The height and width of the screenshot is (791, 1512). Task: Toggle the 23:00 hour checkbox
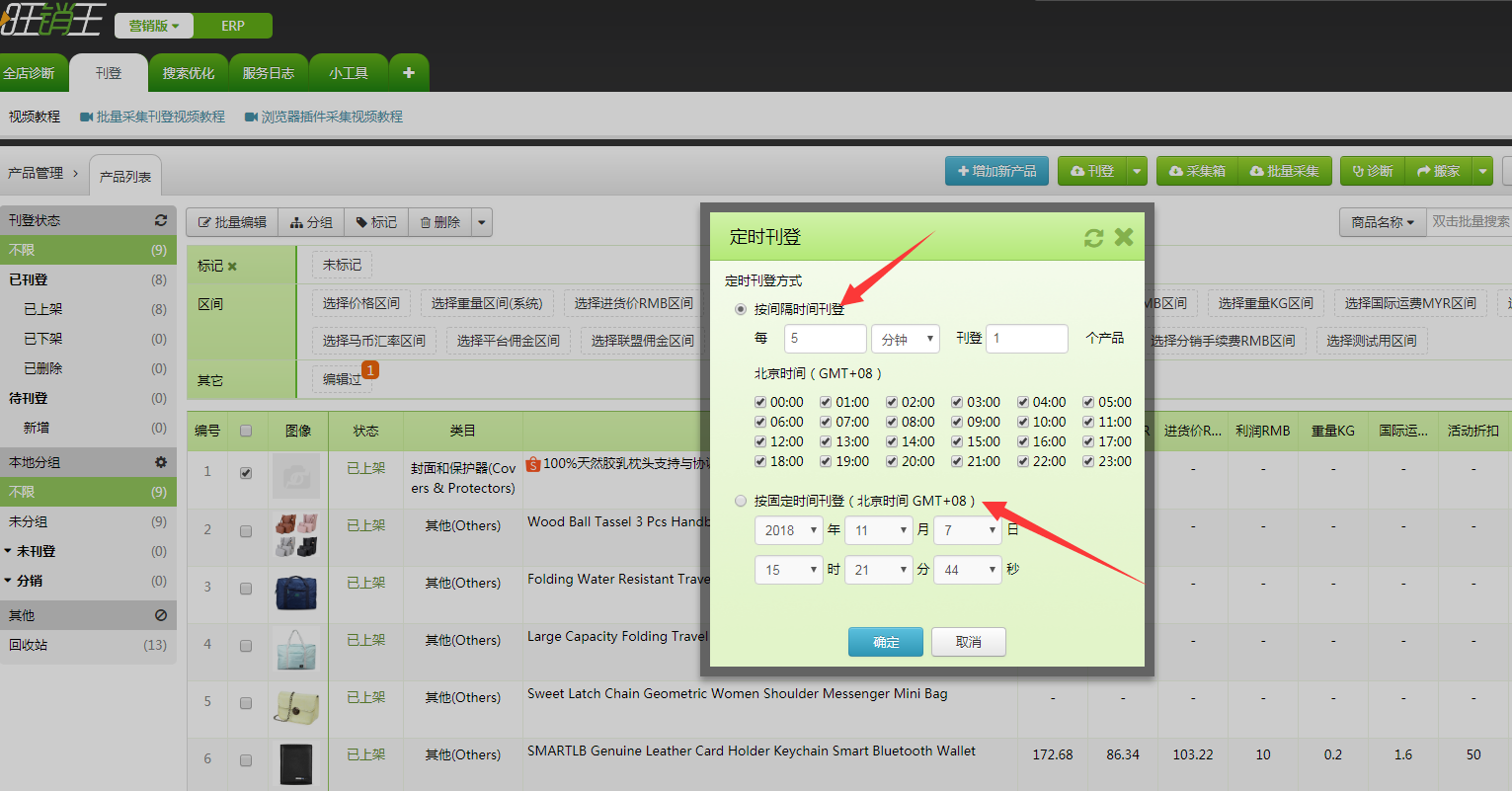[x=1088, y=461]
